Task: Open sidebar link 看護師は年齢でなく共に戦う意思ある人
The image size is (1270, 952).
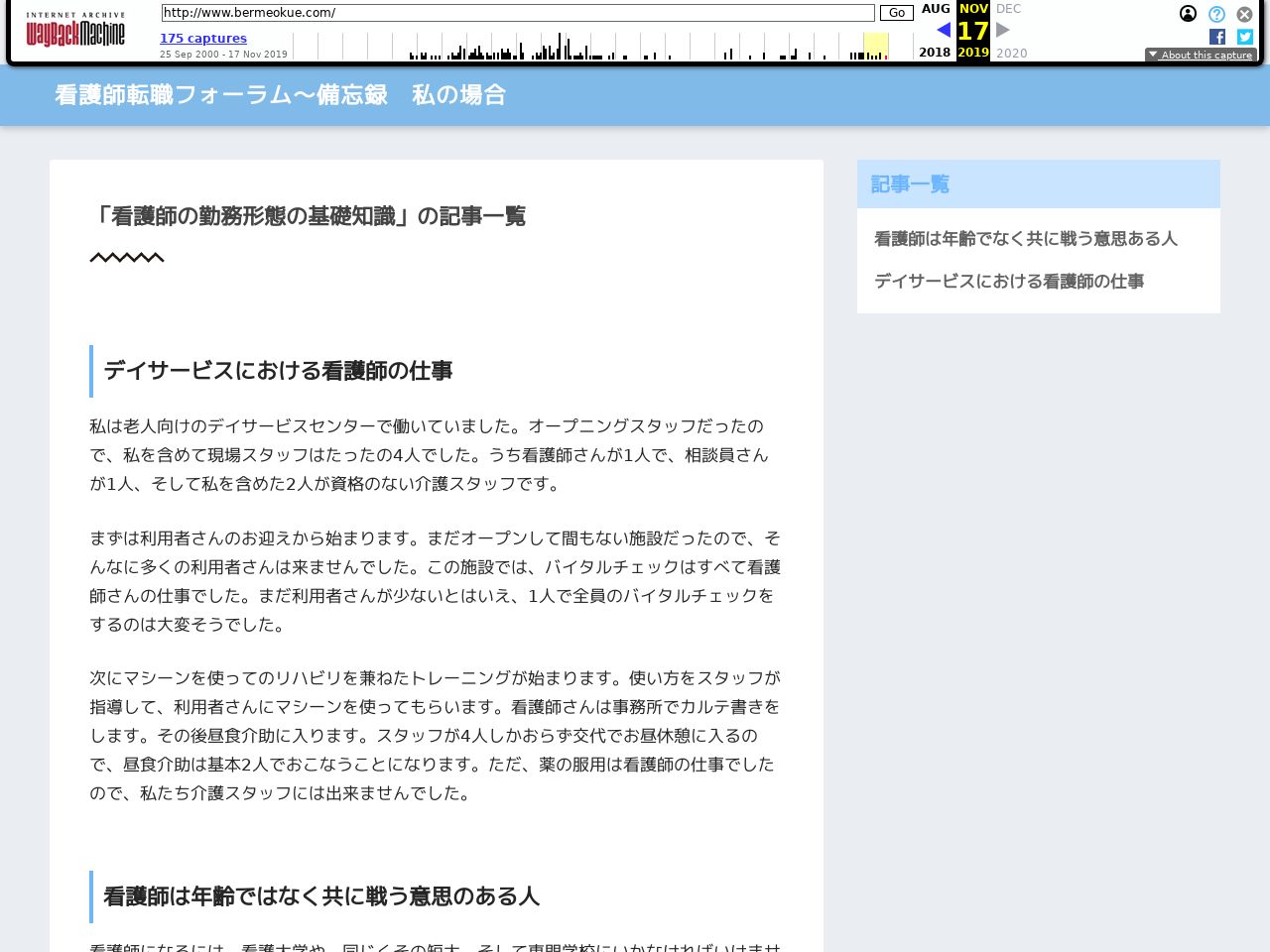Action: (x=1025, y=239)
